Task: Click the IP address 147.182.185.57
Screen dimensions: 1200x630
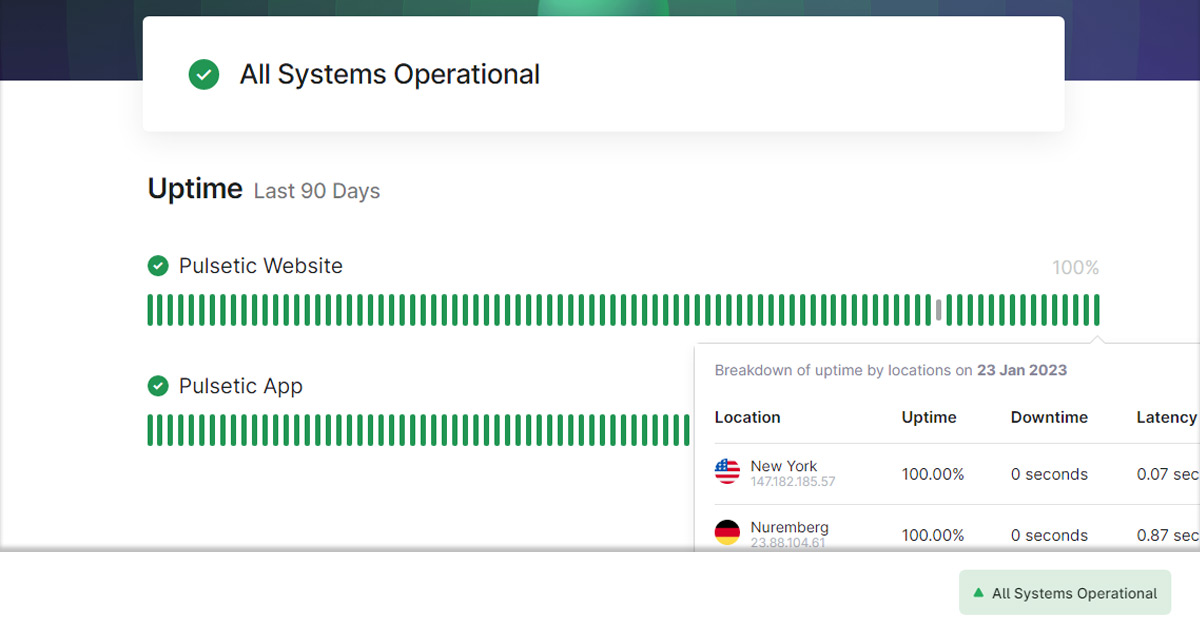Action: (793, 482)
